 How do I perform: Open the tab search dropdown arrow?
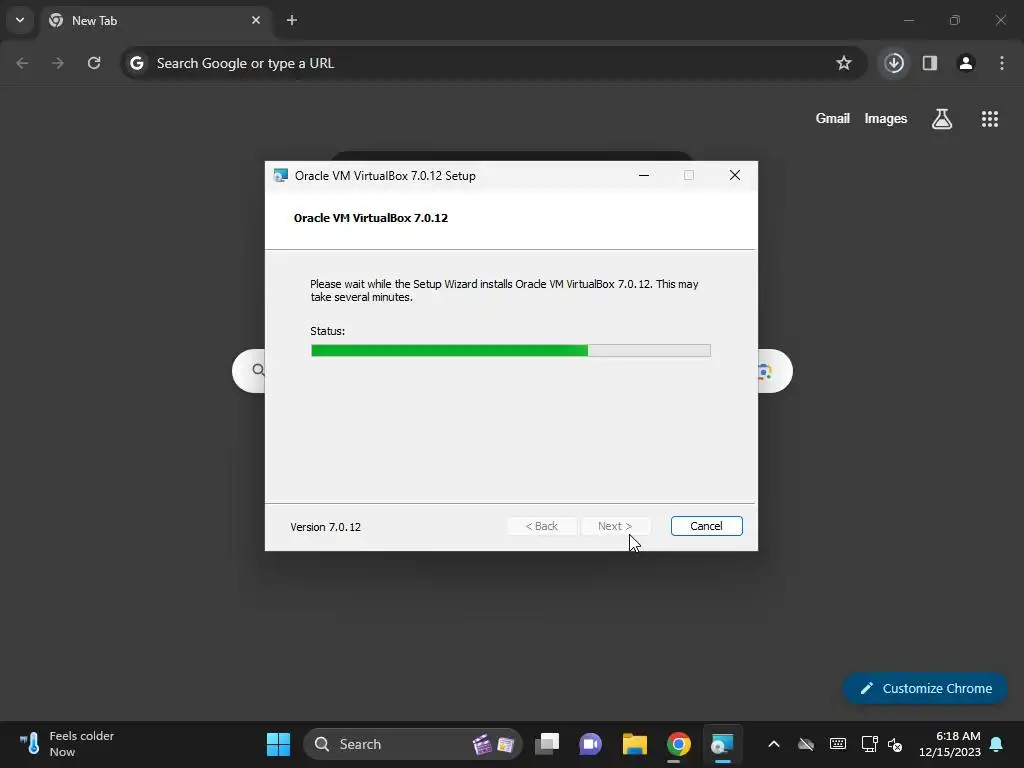tap(20, 20)
